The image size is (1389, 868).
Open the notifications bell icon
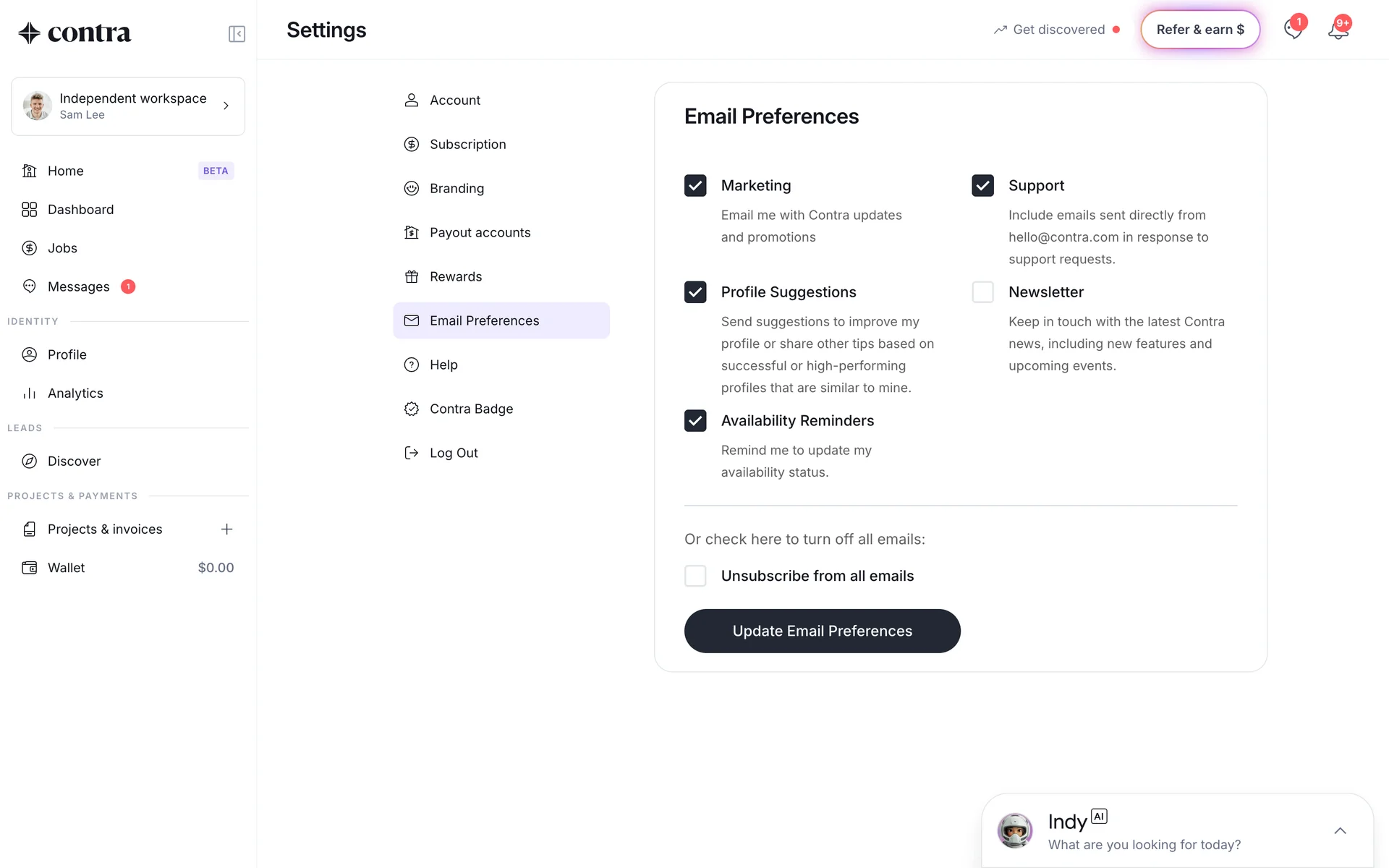pyautogui.click(x=1338, y=30)
